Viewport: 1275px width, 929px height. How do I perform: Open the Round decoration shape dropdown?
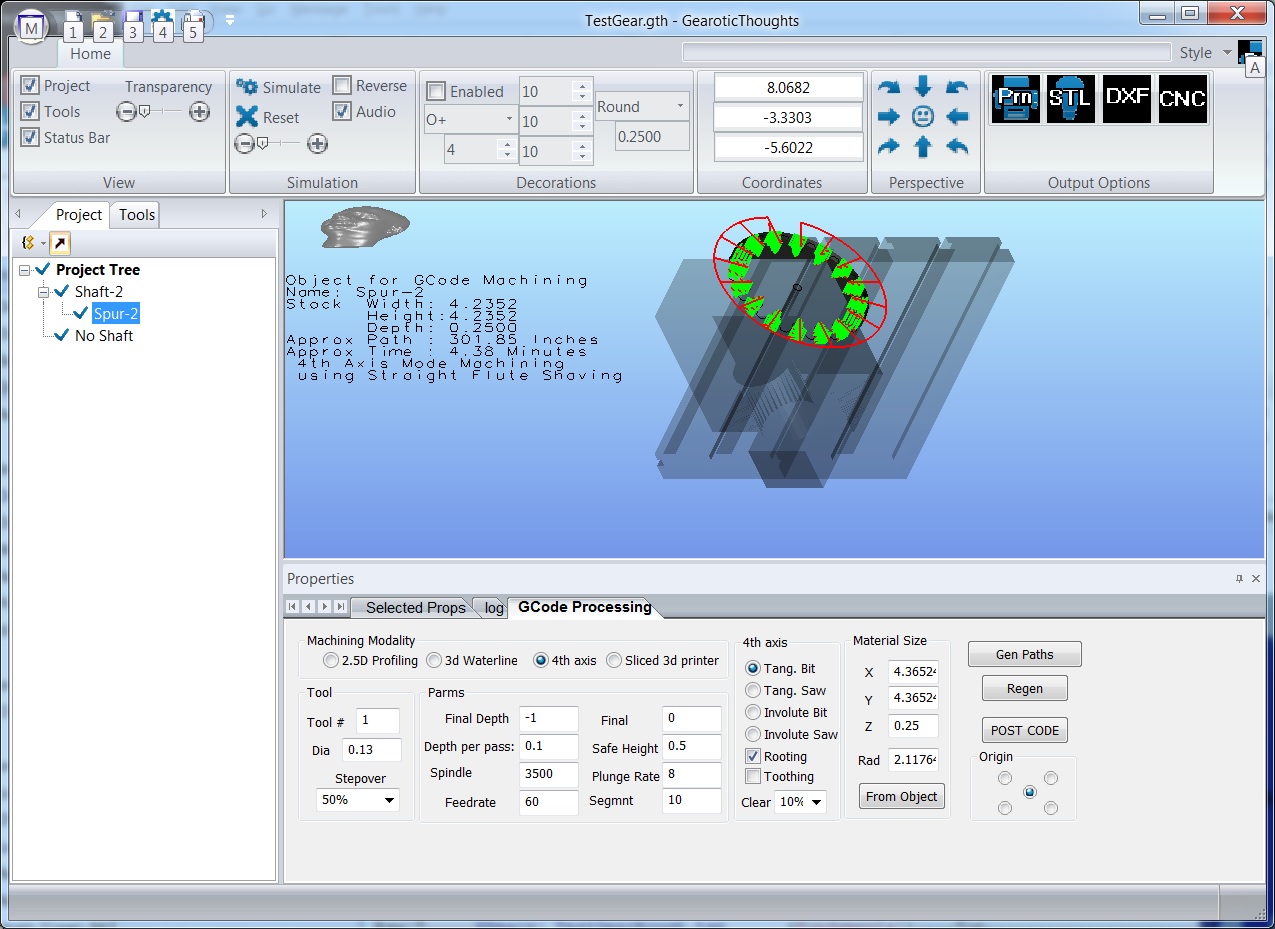(680, 107)
